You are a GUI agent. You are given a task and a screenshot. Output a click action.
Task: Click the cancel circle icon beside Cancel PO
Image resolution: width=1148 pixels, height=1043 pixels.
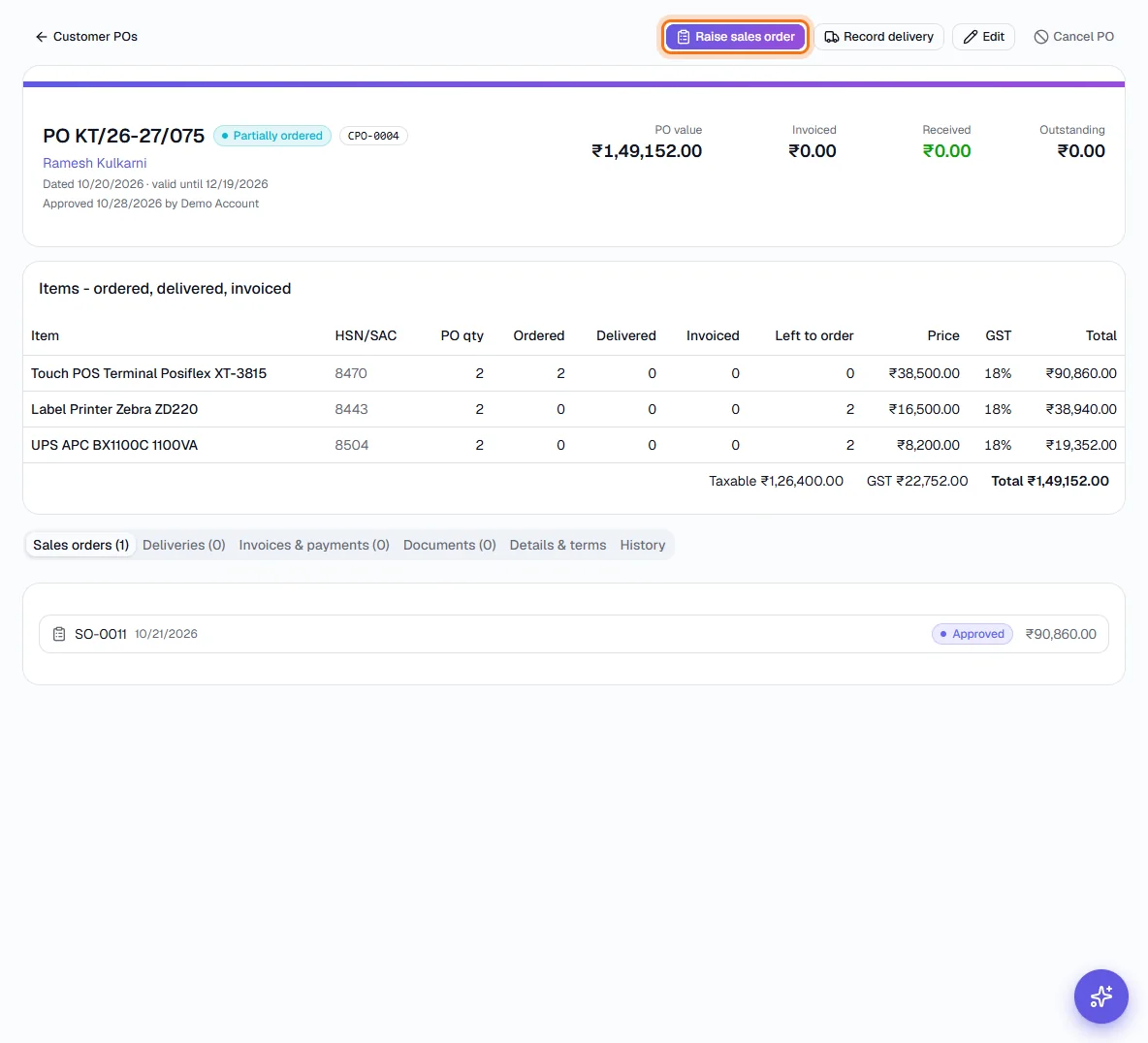click(1041, 37)
